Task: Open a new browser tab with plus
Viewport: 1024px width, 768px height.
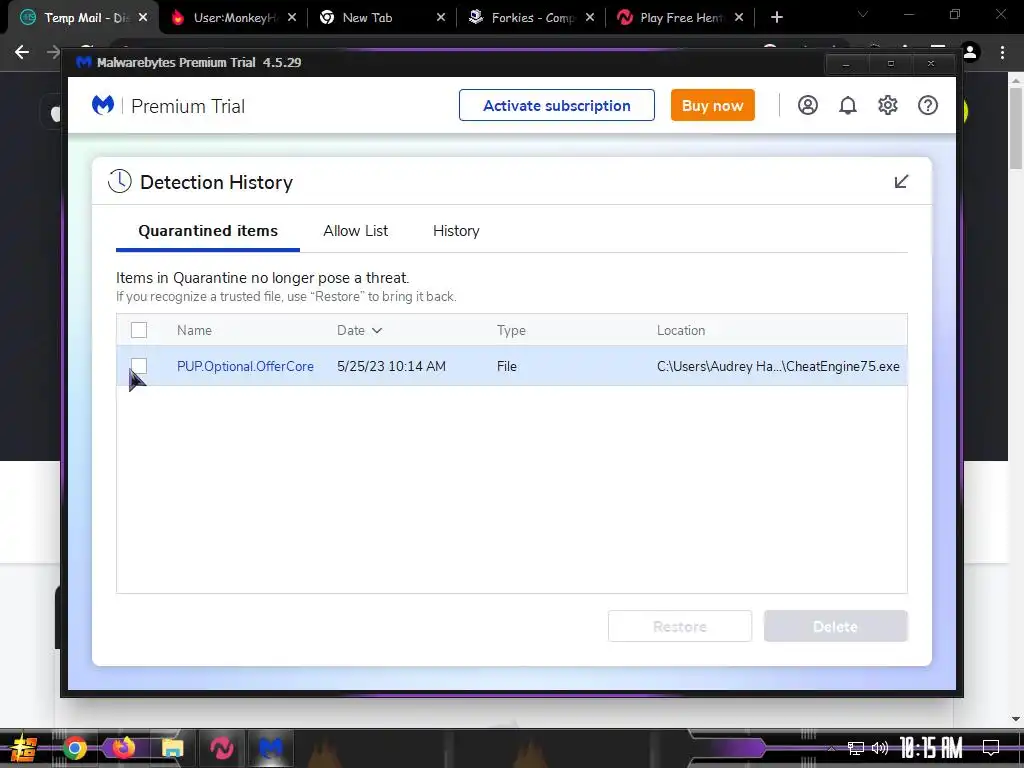Action: pyautogui.click(x=776, y=18)
